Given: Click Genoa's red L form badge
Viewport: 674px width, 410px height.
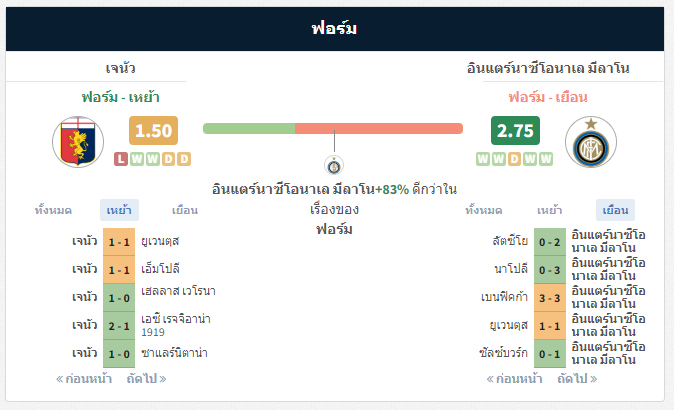Looking at the screenshot, I should click(x=121, y=159).
